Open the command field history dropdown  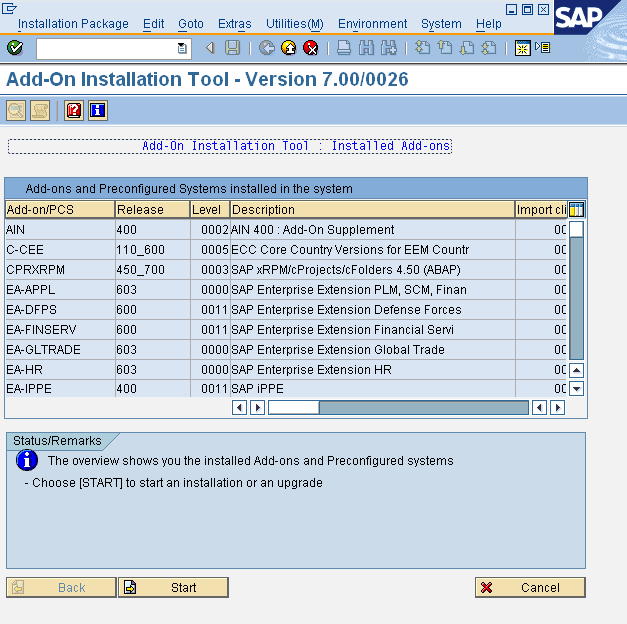point(182,48)
